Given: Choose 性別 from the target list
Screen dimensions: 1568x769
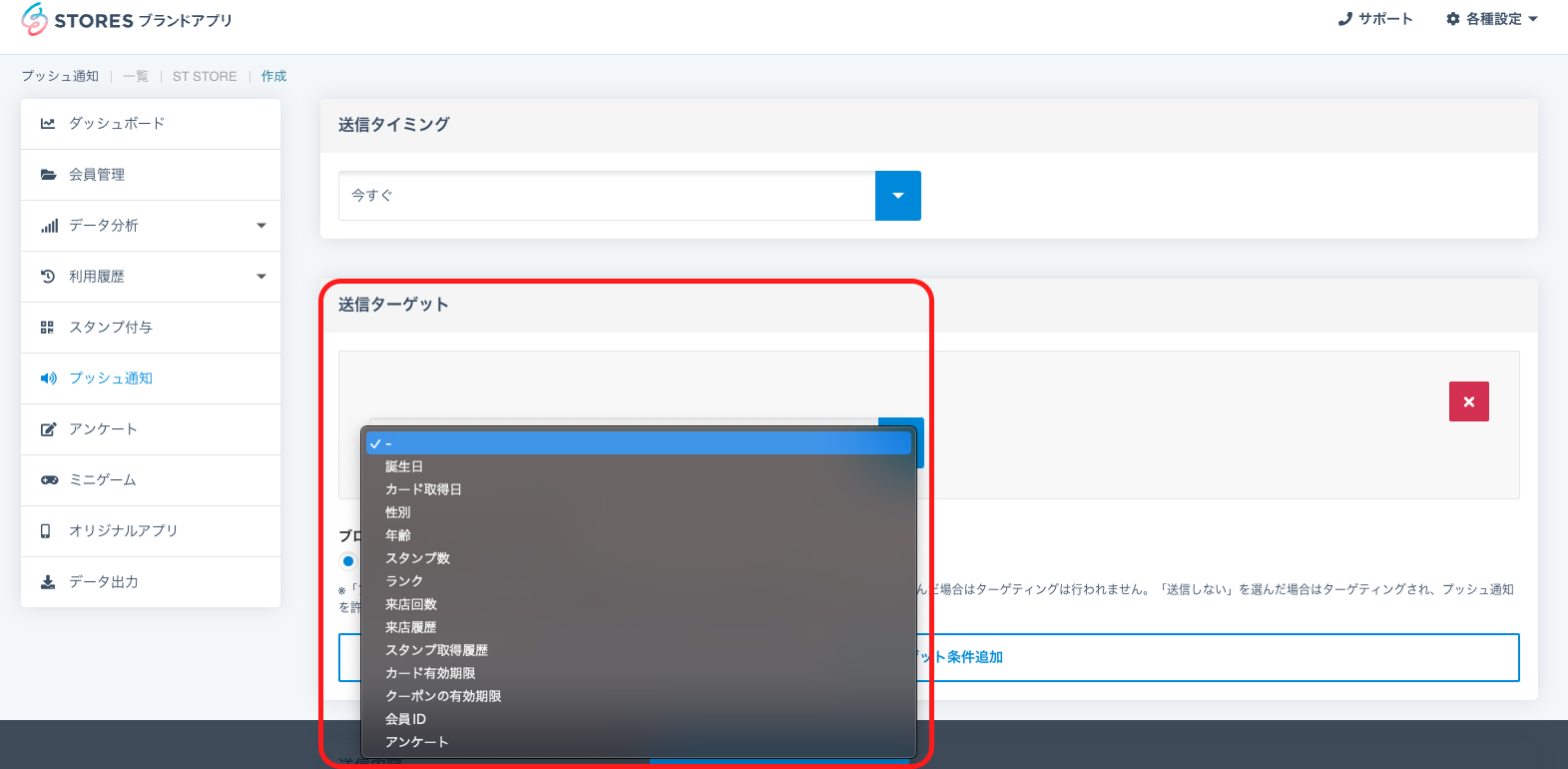Looking at the screenshot, I should tap(639, 512).
